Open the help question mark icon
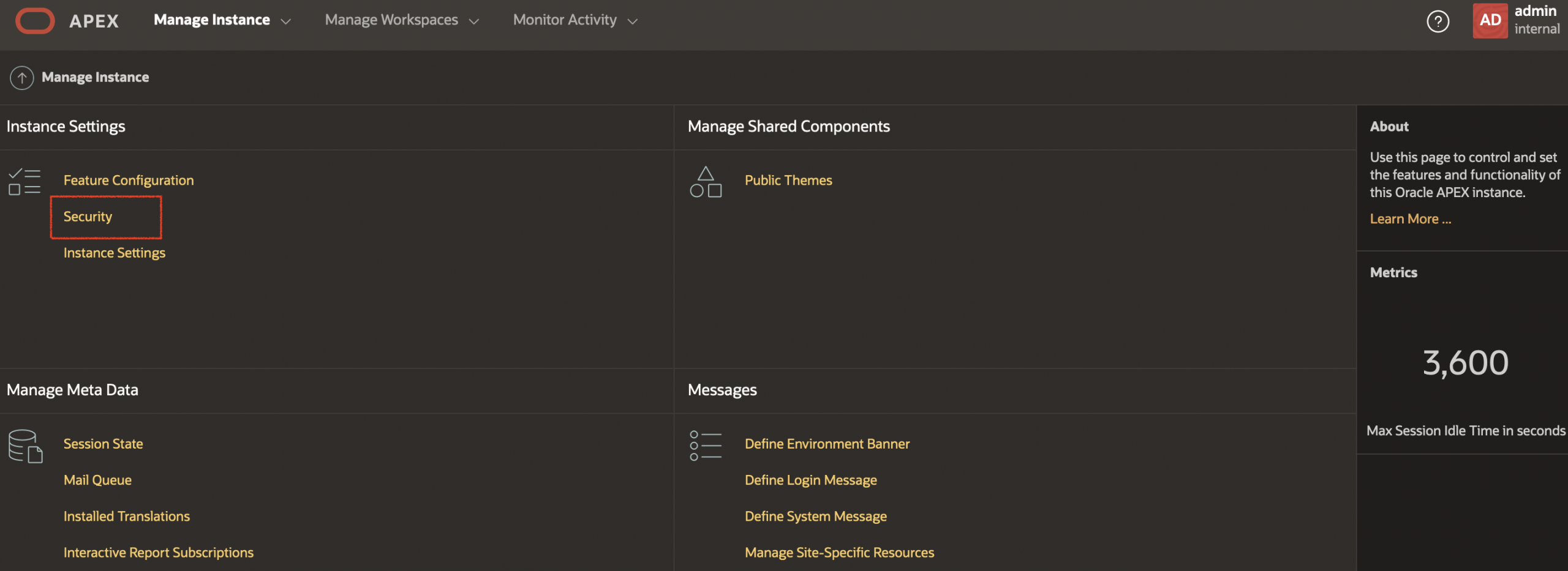Image resolution: width=1568 pixels, height=571 pixels. pyautogui.click(x=1438, y=21)
